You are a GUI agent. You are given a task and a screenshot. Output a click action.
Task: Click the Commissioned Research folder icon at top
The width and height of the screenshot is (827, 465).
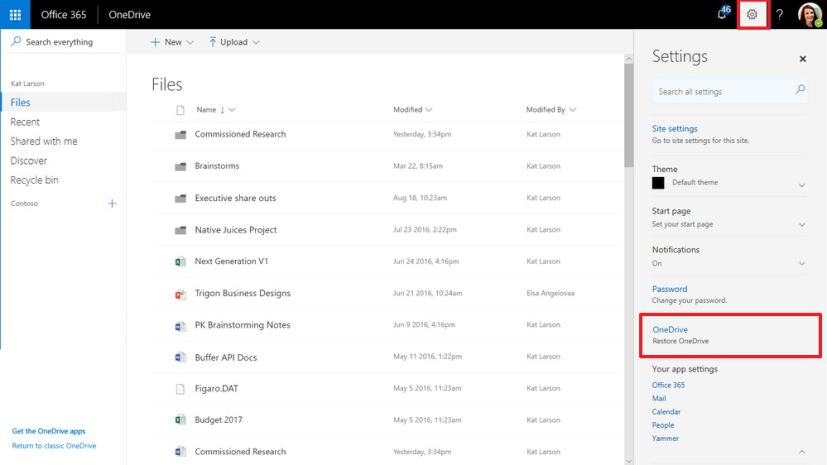pos(180,134)
